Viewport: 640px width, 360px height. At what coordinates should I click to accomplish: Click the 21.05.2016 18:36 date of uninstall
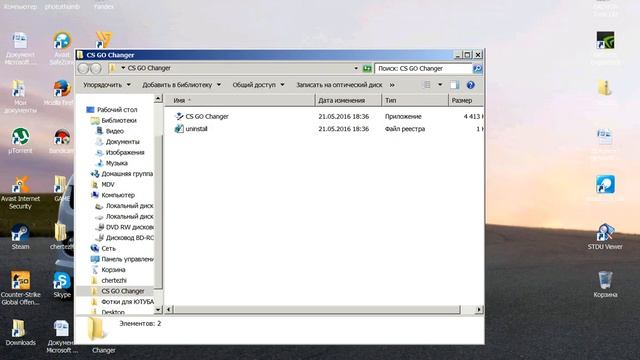point(344,129)
